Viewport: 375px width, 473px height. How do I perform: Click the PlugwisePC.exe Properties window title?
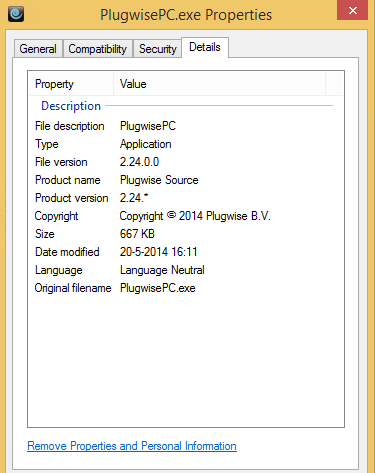[186, 15]
